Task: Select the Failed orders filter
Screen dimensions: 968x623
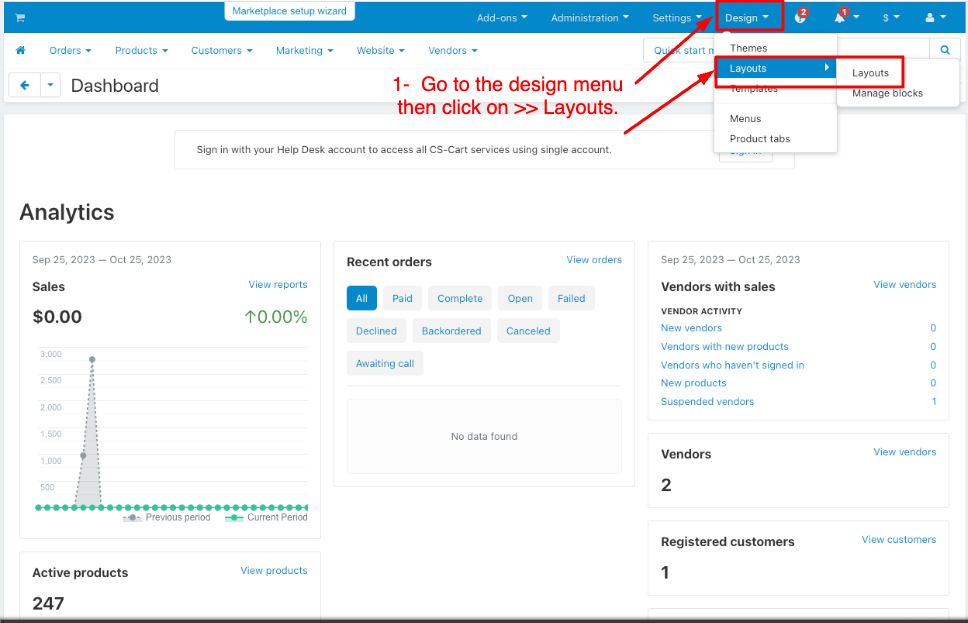Action: click(x=571, y=298)
